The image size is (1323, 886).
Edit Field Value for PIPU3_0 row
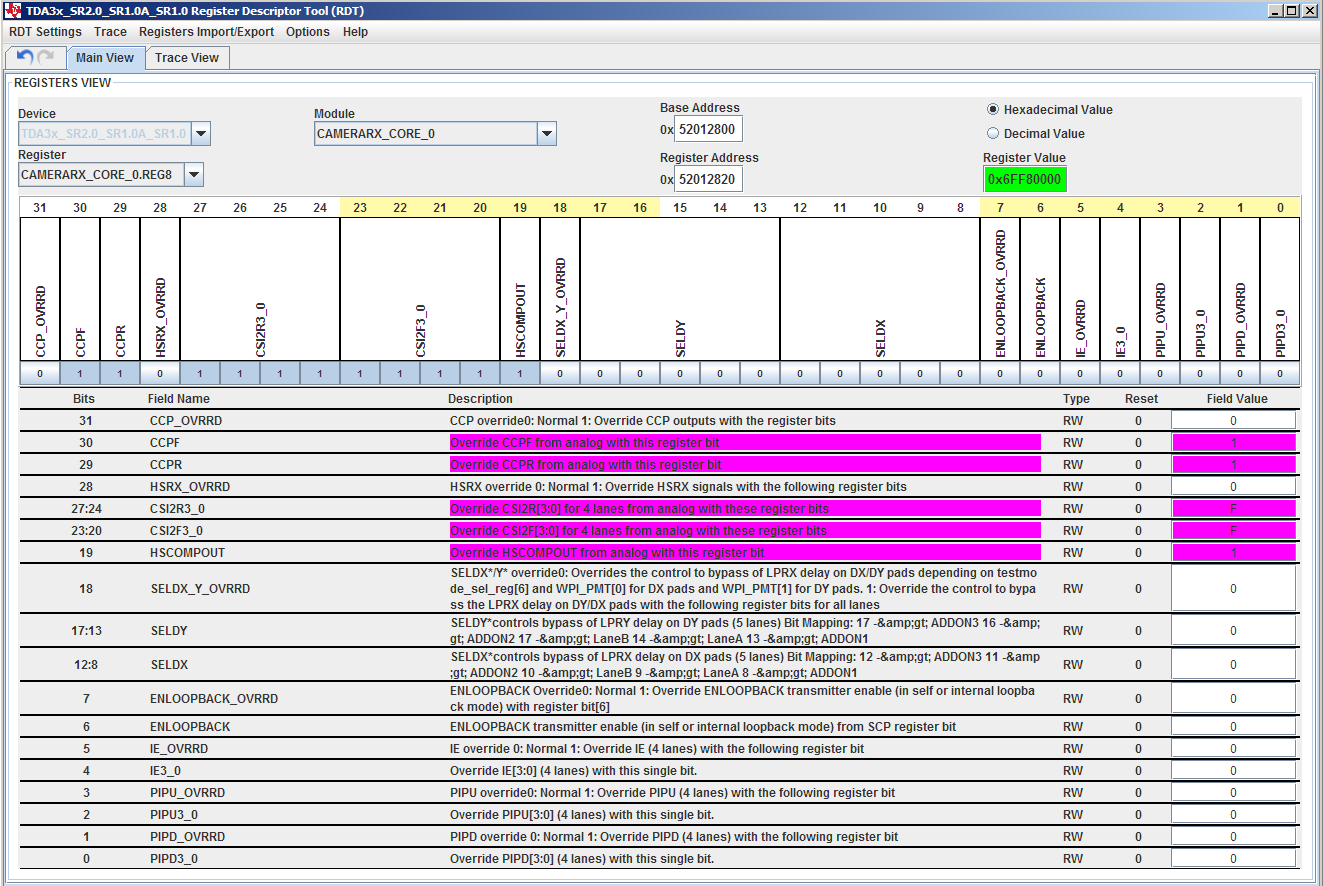pos(1234,815)
